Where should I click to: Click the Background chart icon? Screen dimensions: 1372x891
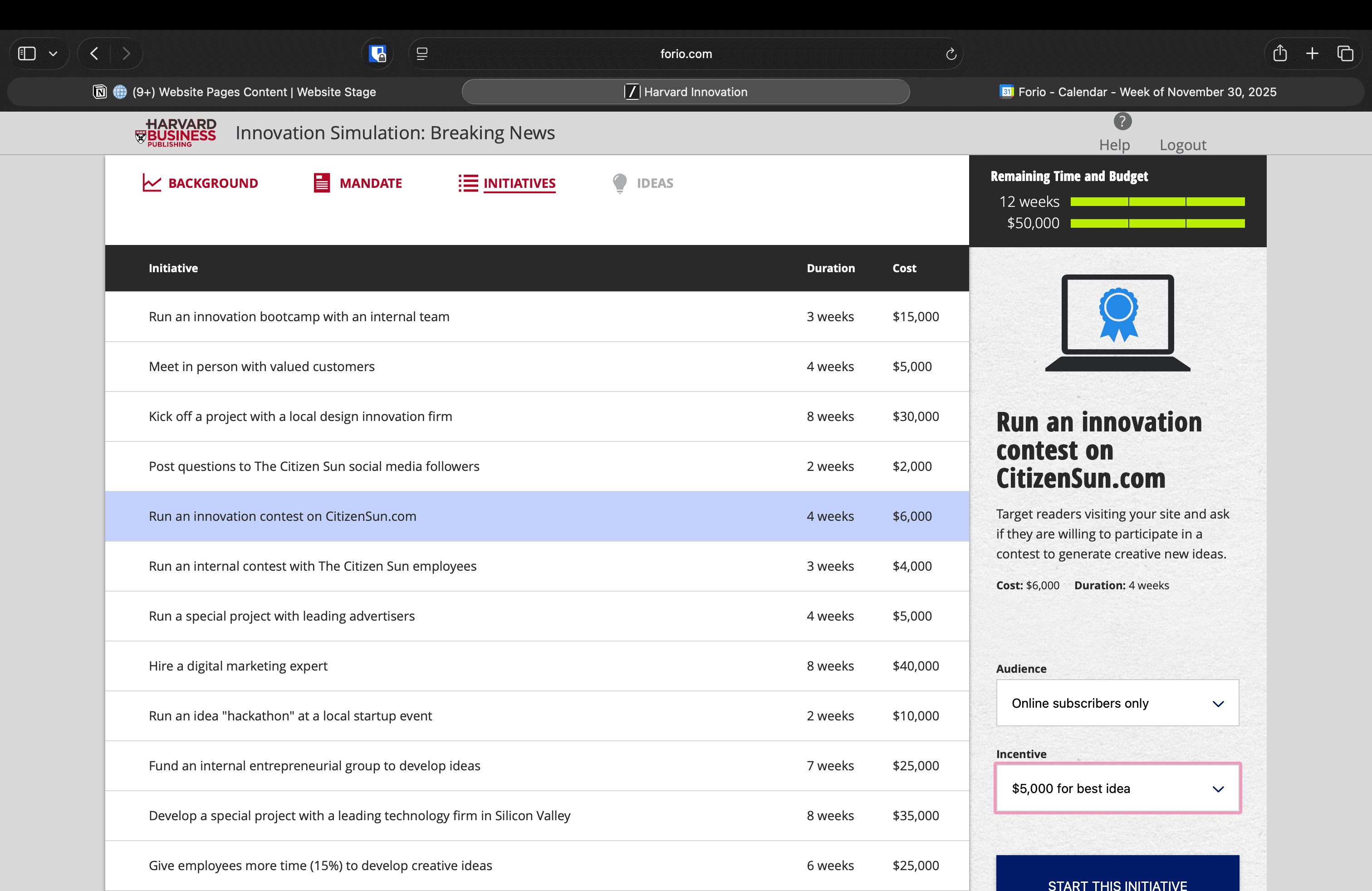[151, 183]
